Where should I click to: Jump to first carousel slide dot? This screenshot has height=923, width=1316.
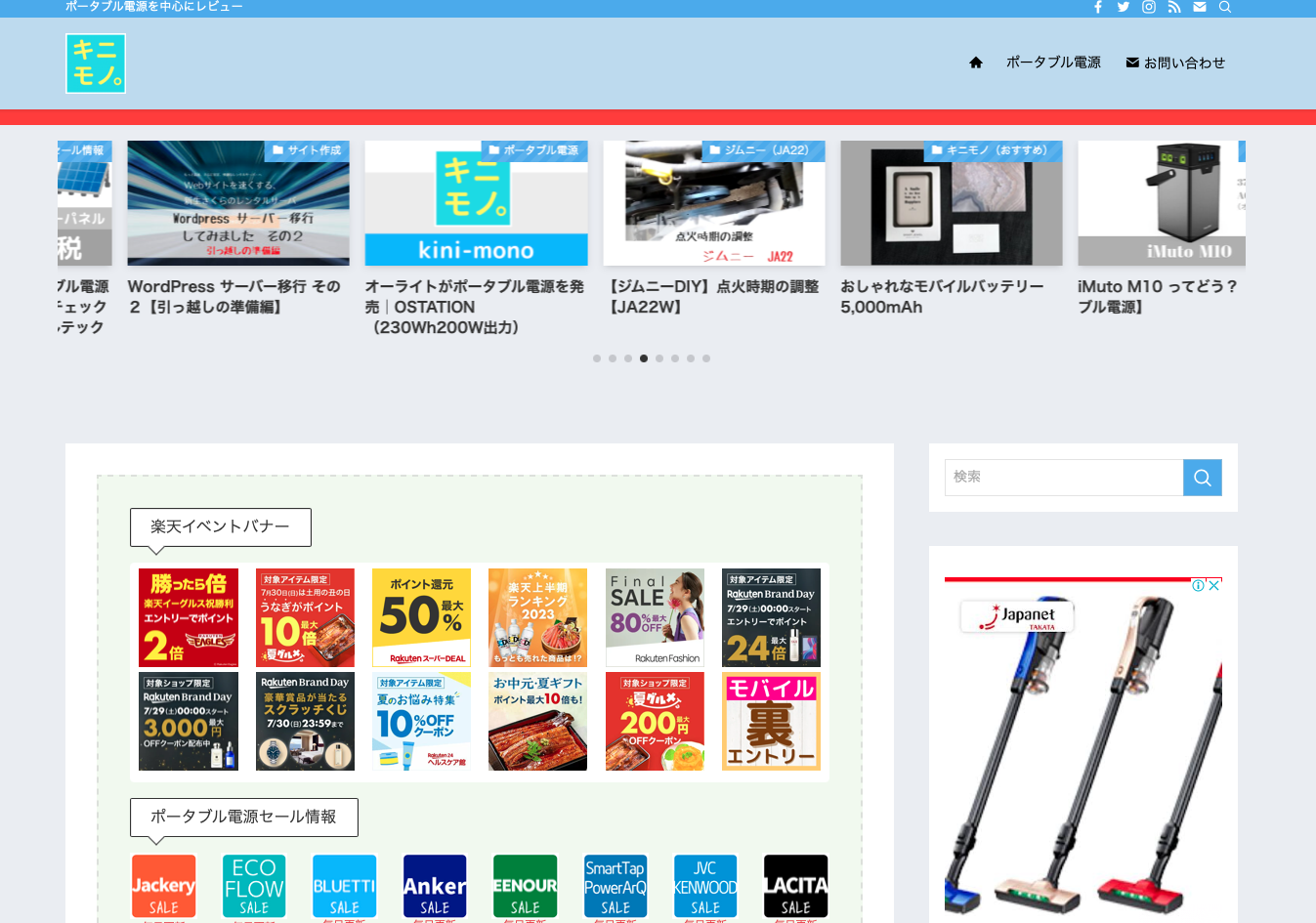coord(597,358)
